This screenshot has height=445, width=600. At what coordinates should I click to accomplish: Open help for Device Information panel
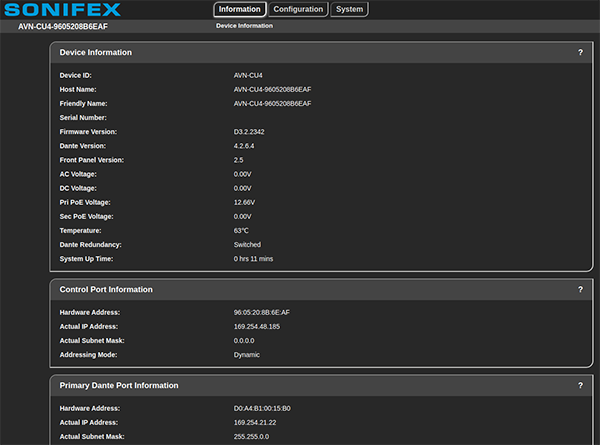[x=580, y=52]
